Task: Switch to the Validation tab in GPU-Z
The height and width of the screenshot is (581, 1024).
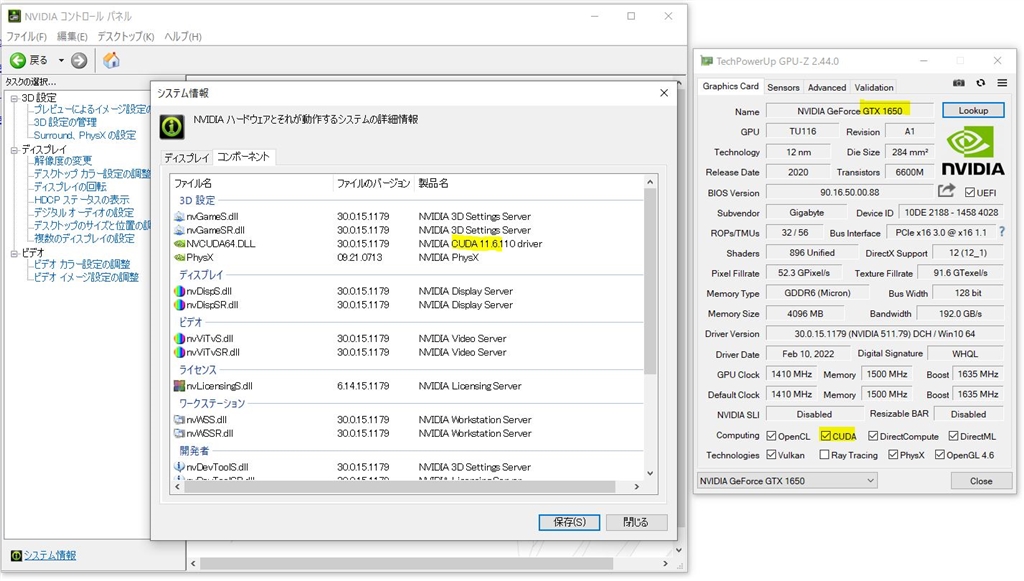Action: point(874,87)
